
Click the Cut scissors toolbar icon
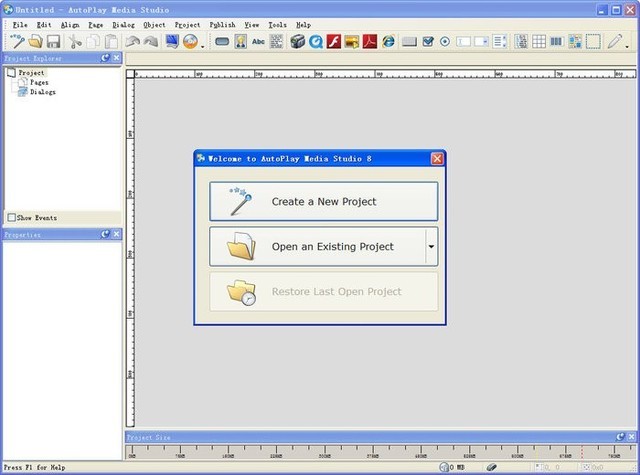[x=75, y=41]
